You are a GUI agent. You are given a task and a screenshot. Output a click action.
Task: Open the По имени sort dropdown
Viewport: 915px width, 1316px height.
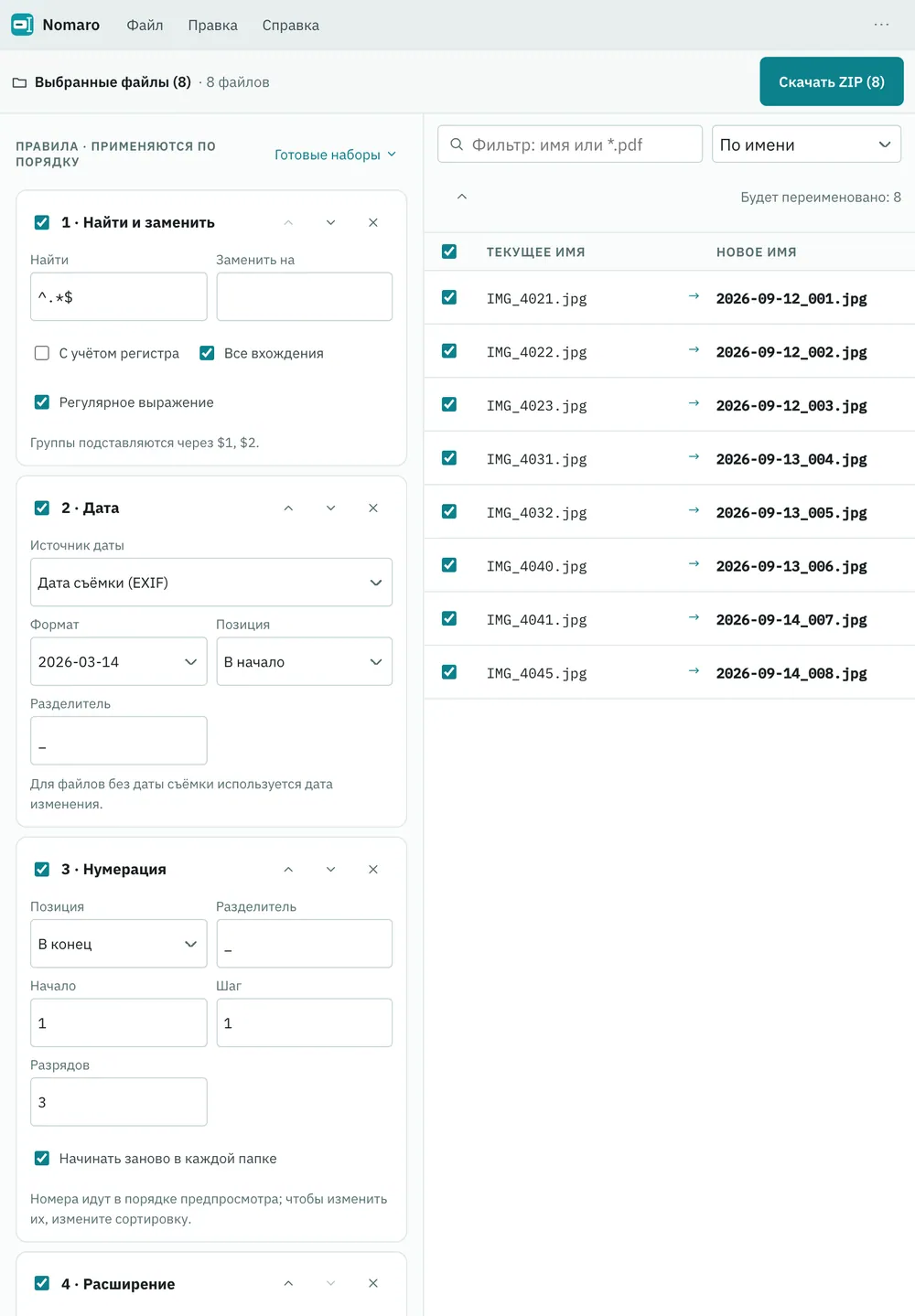coord(807,144)
